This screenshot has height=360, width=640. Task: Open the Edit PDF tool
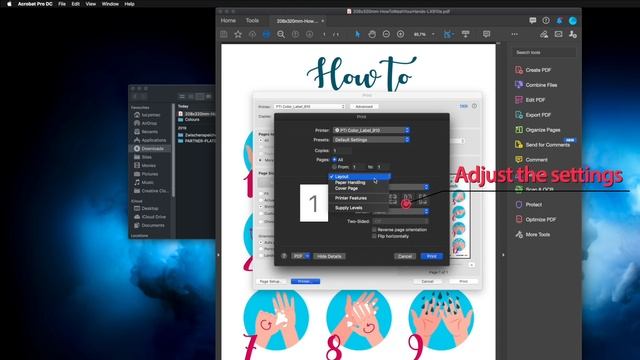point(530,100)
